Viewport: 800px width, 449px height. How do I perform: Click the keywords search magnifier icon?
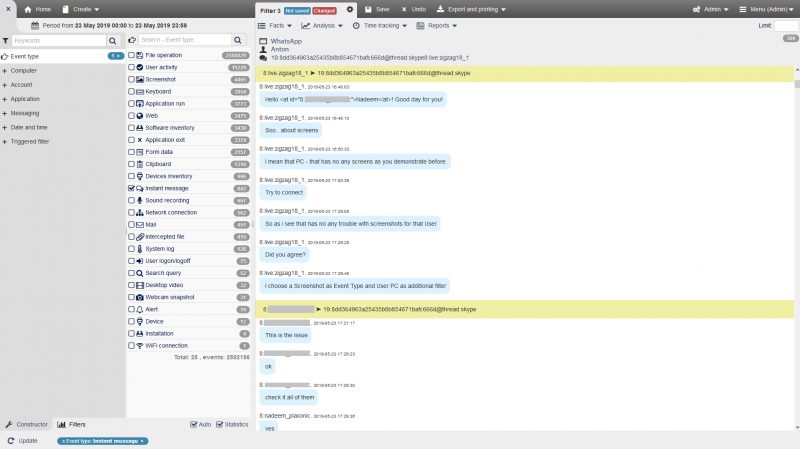[x=113, y=40]
